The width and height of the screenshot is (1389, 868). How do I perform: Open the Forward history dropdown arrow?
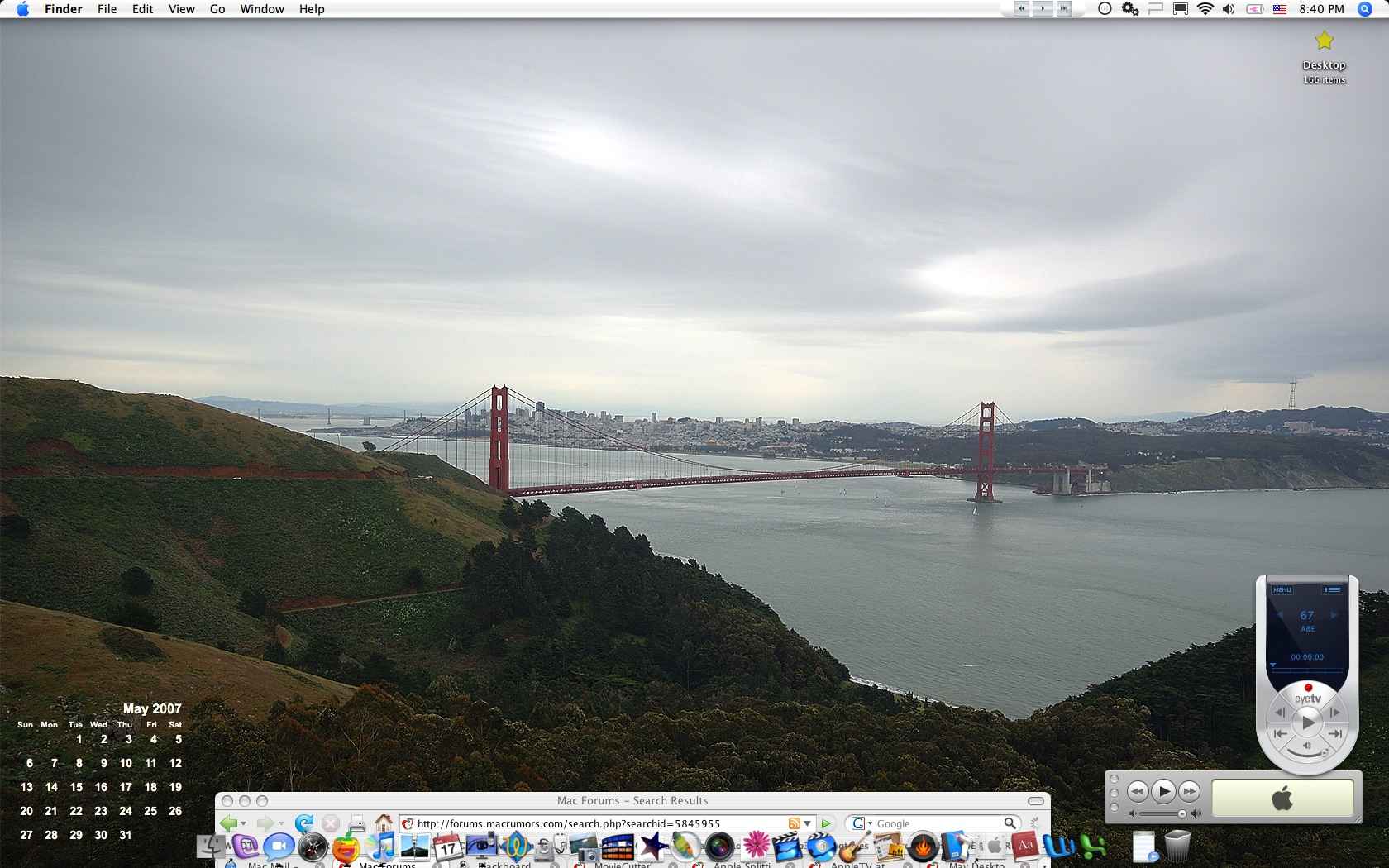pos(281,824)
